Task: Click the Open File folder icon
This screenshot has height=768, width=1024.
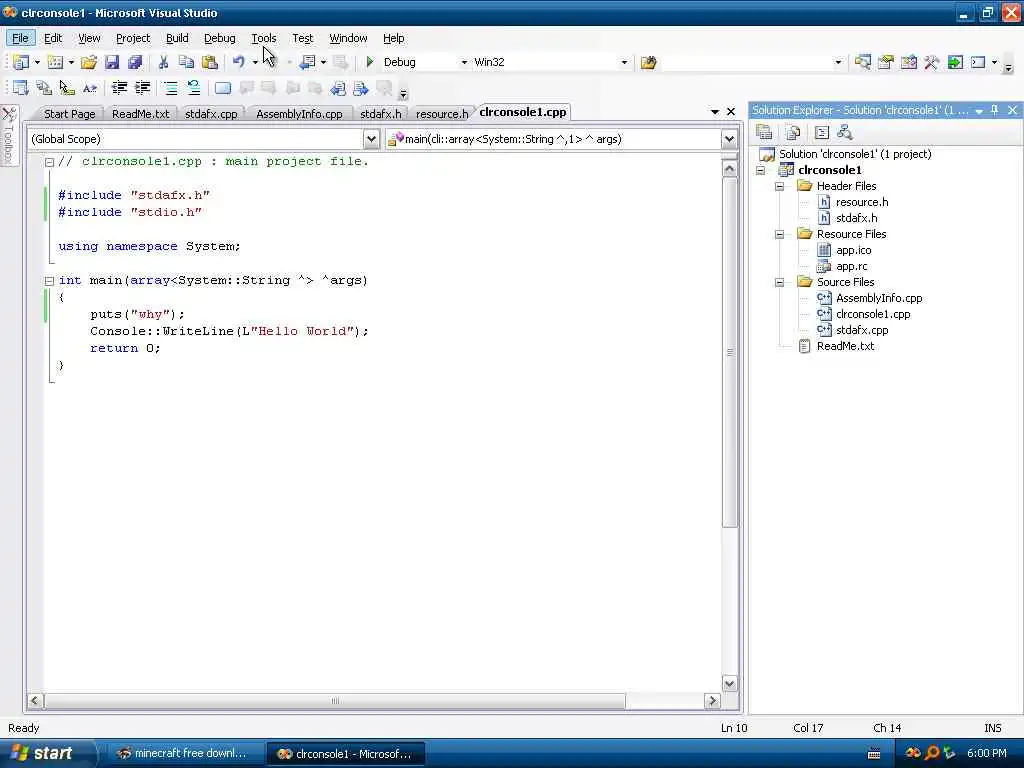Action: pyautogui.click(x=89, y=62)
